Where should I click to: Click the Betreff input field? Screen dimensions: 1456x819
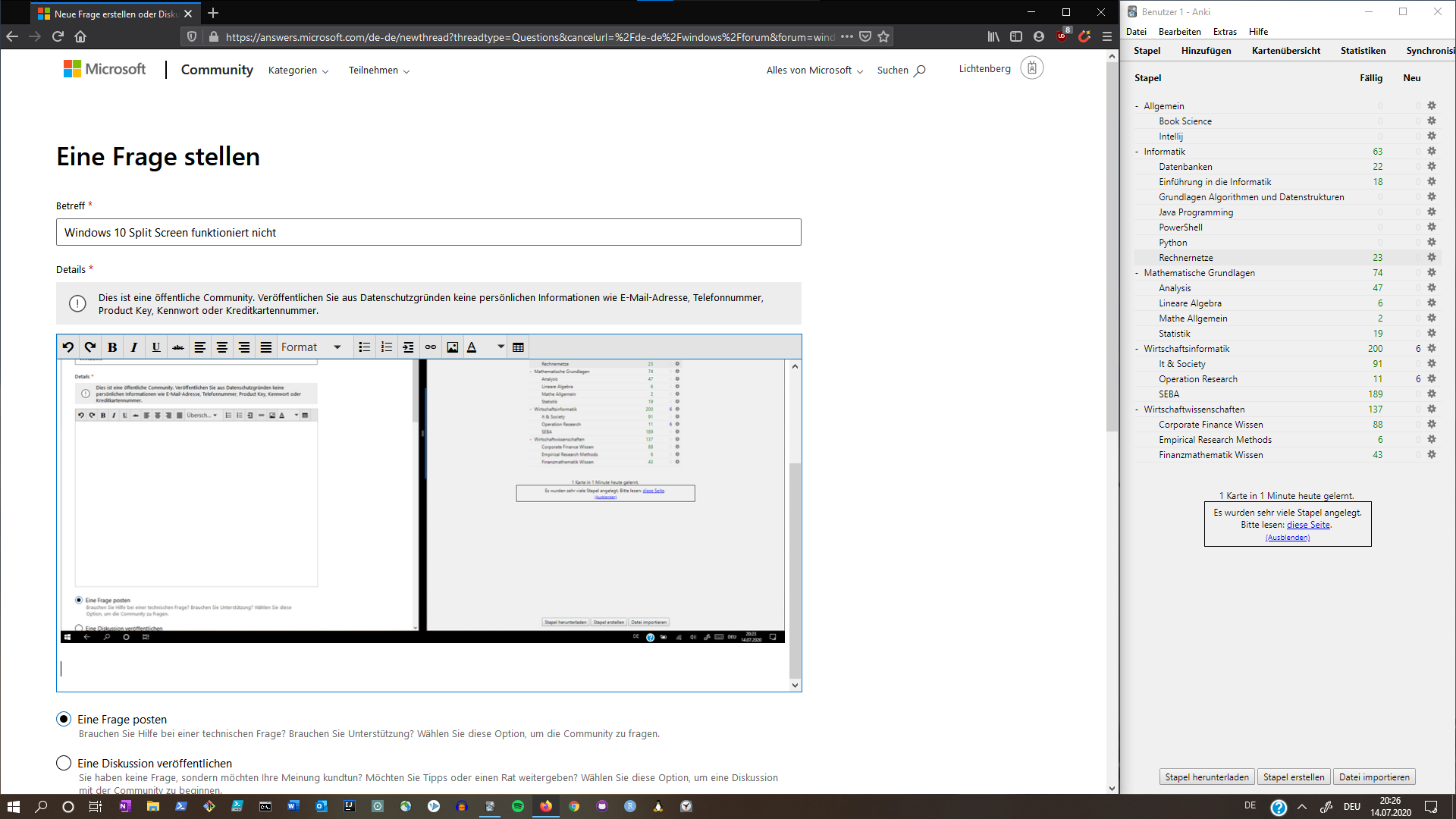pos(429,232)
